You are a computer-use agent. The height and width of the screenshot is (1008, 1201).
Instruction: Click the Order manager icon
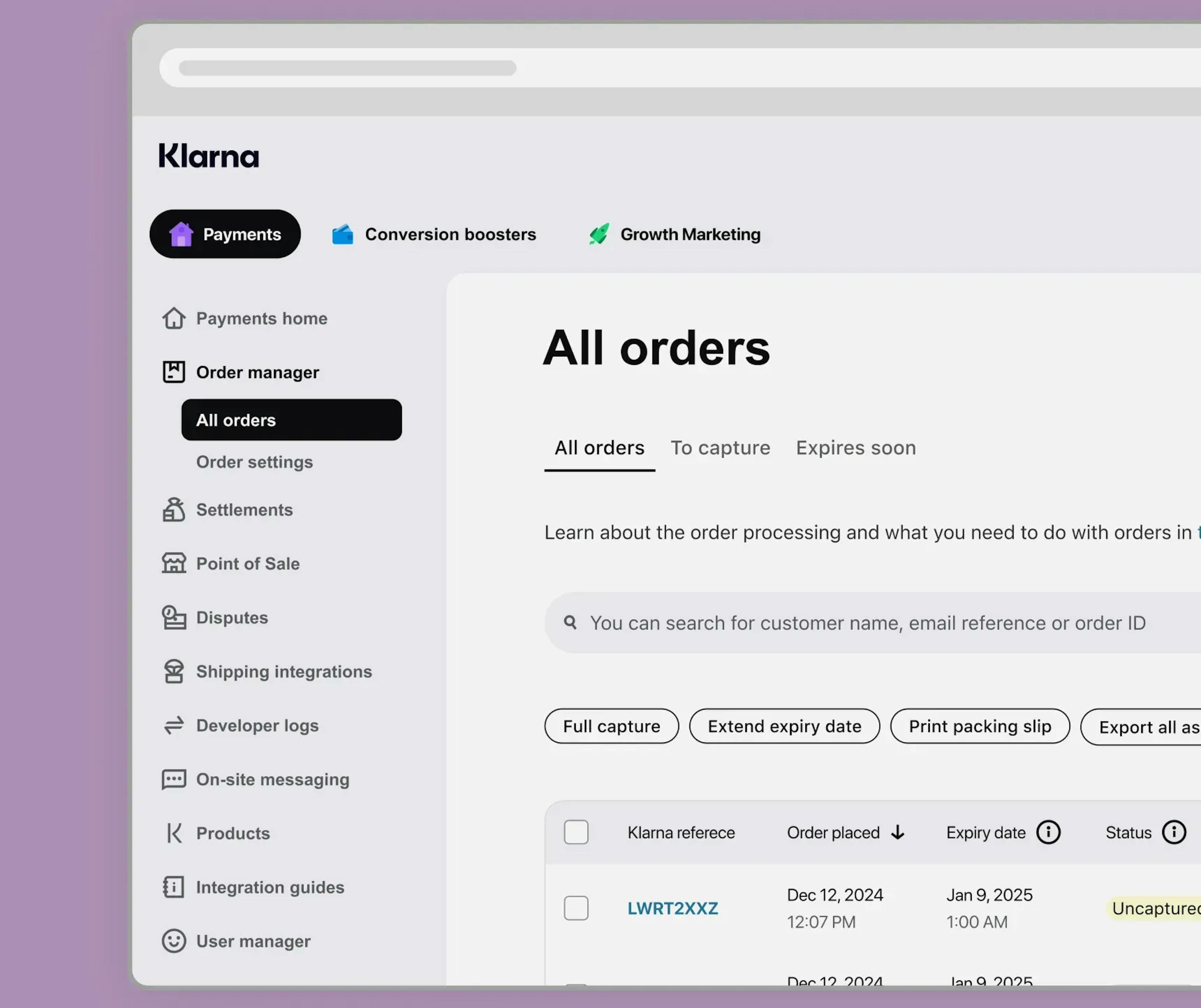pos(174,372)
